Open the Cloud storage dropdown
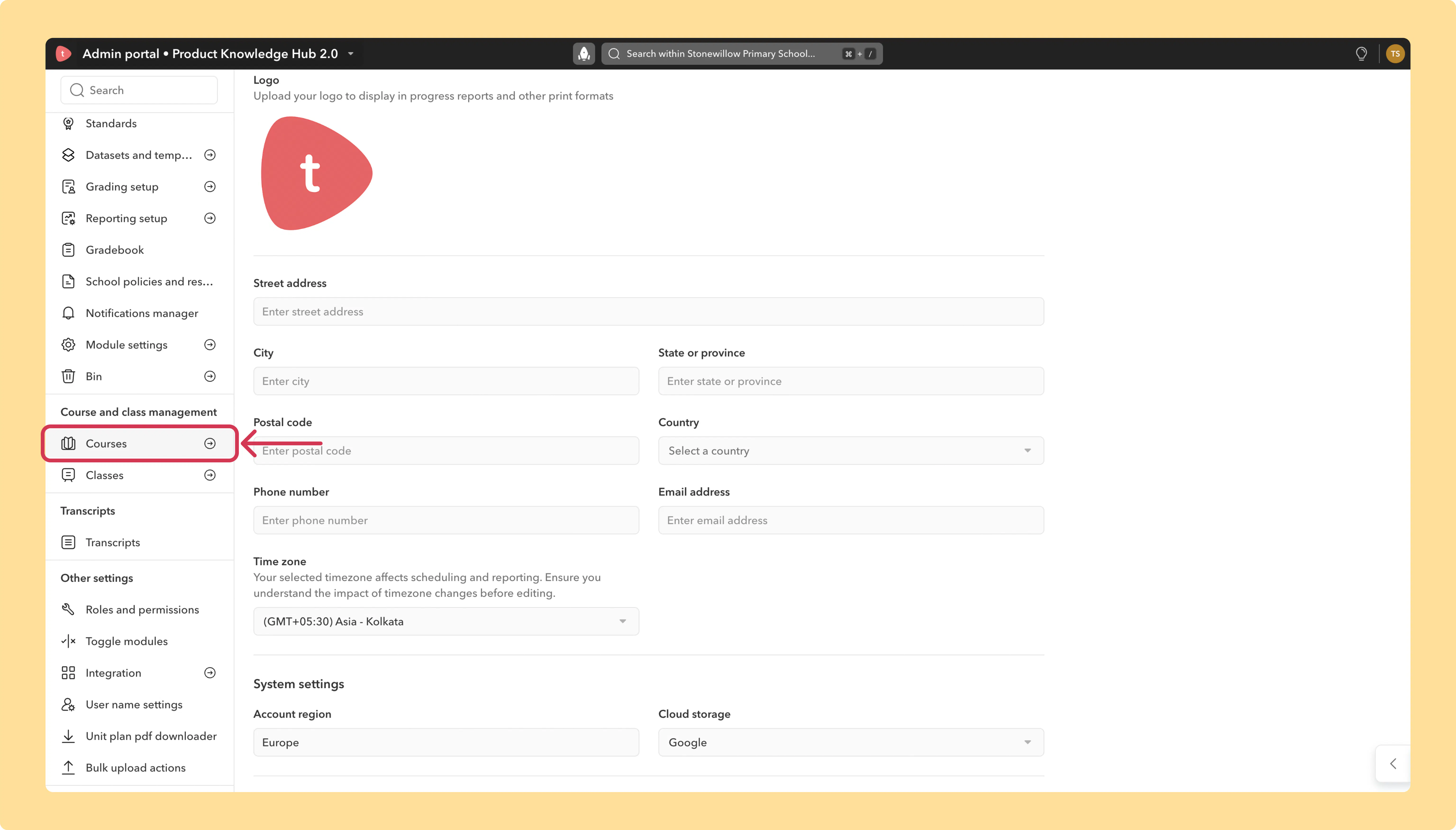 click(x=851, y=742)
